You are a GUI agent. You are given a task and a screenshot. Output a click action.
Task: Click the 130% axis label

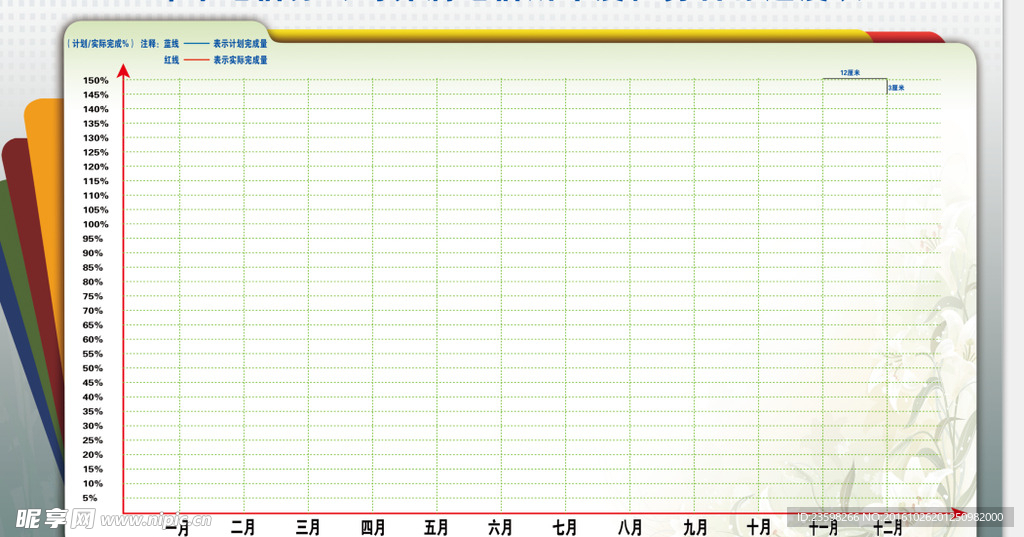(95, 138)
